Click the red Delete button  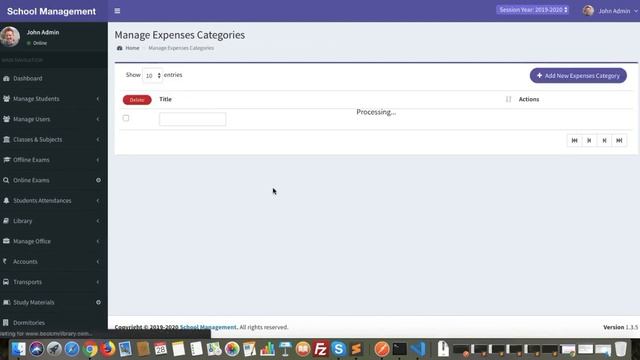click(137, 100)
